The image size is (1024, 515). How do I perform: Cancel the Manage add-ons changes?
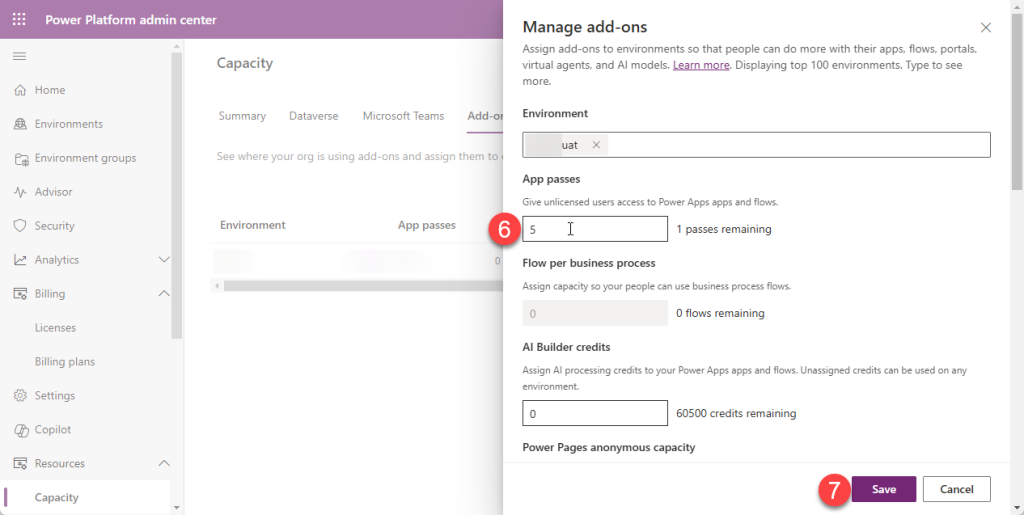pyautogui.click(x=957, y=489)
